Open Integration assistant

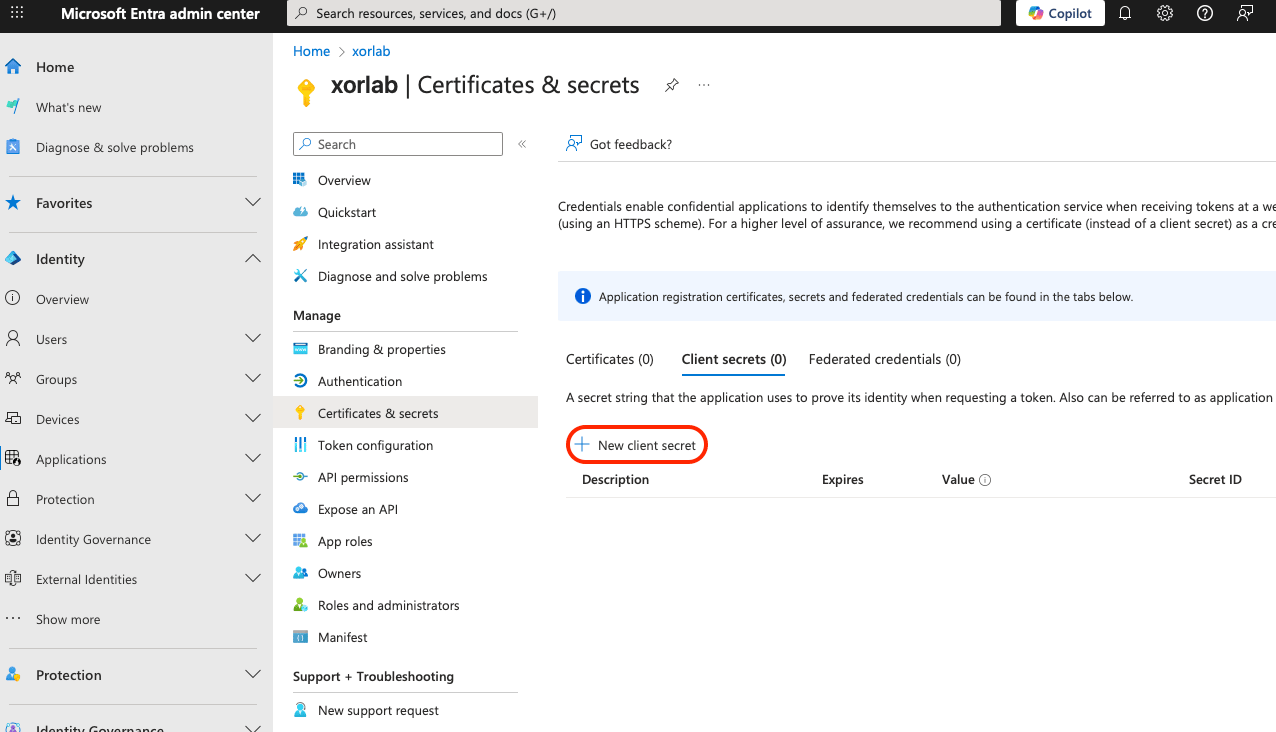tap(376, 244)
